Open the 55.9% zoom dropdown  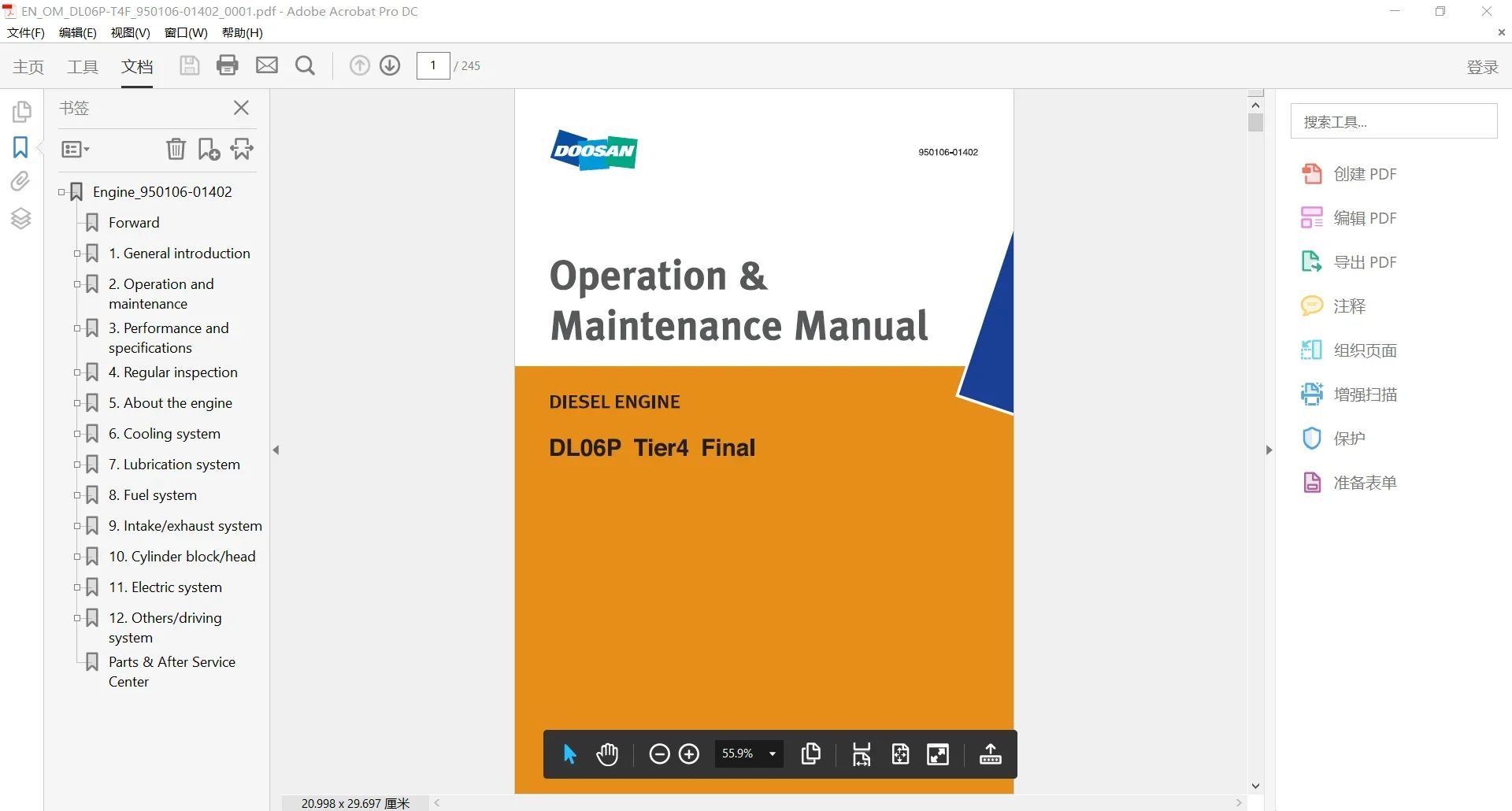[x=748, y=754]
